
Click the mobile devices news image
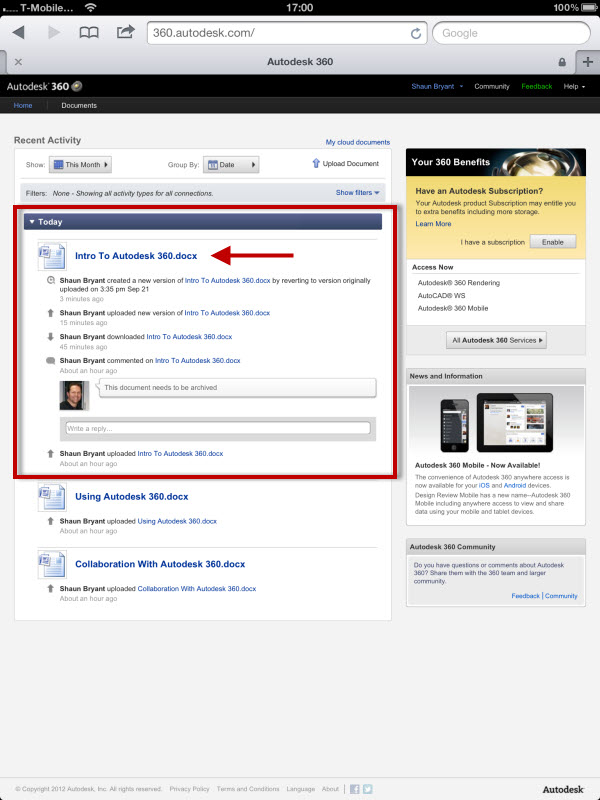[496, 421]
